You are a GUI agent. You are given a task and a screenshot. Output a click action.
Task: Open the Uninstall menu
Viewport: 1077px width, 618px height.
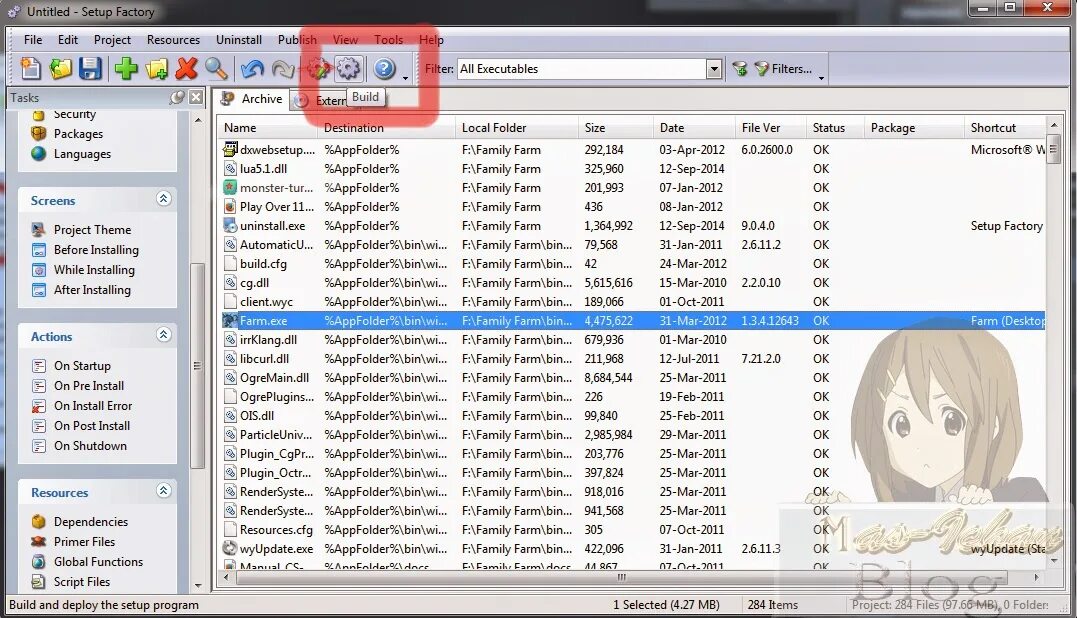238,40
